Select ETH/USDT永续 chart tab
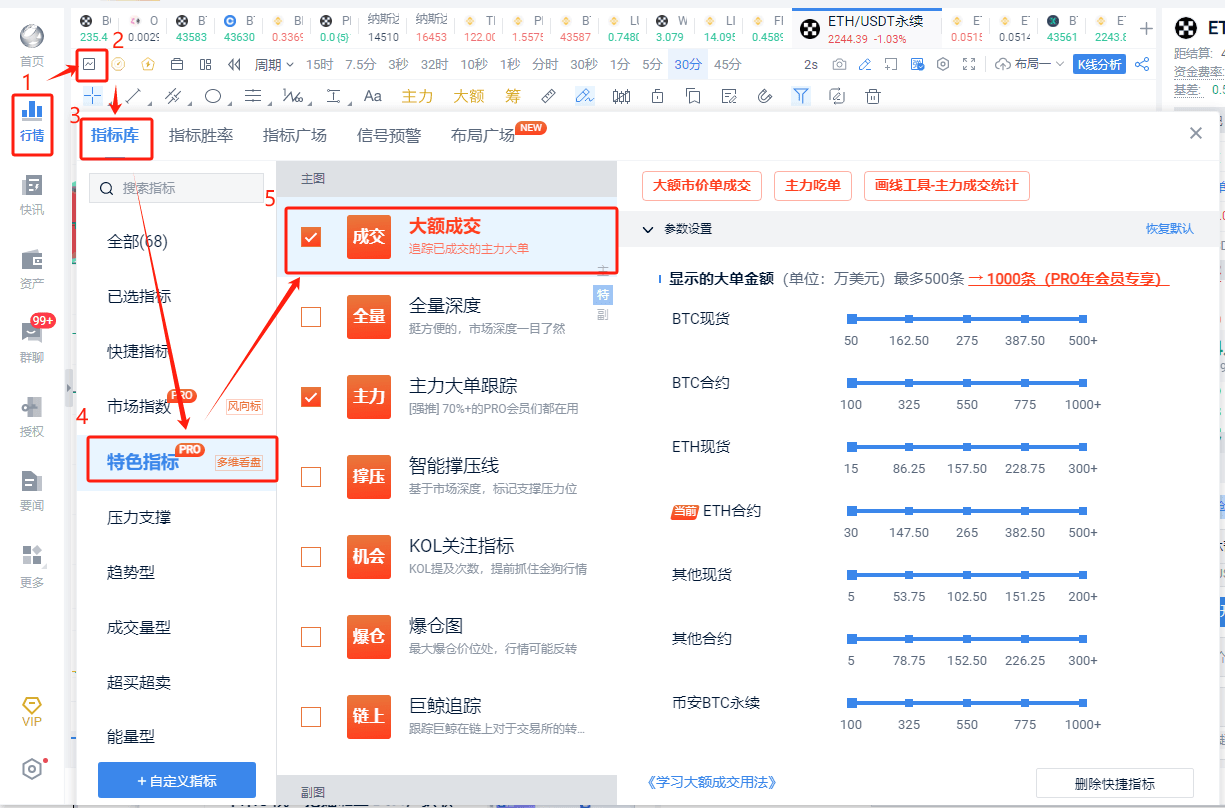Screen dimensions: 1225x808 point(866,28)
